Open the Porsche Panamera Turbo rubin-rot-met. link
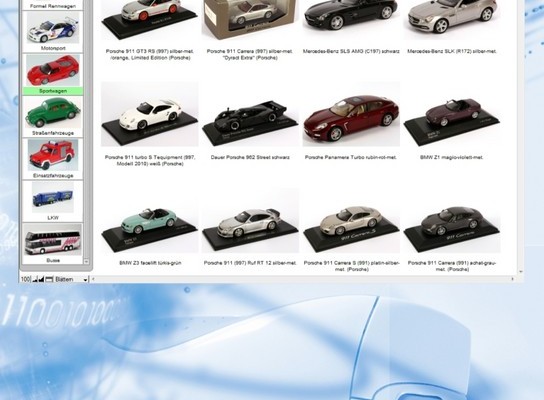544x400 pixels. [x=350, y=157]
